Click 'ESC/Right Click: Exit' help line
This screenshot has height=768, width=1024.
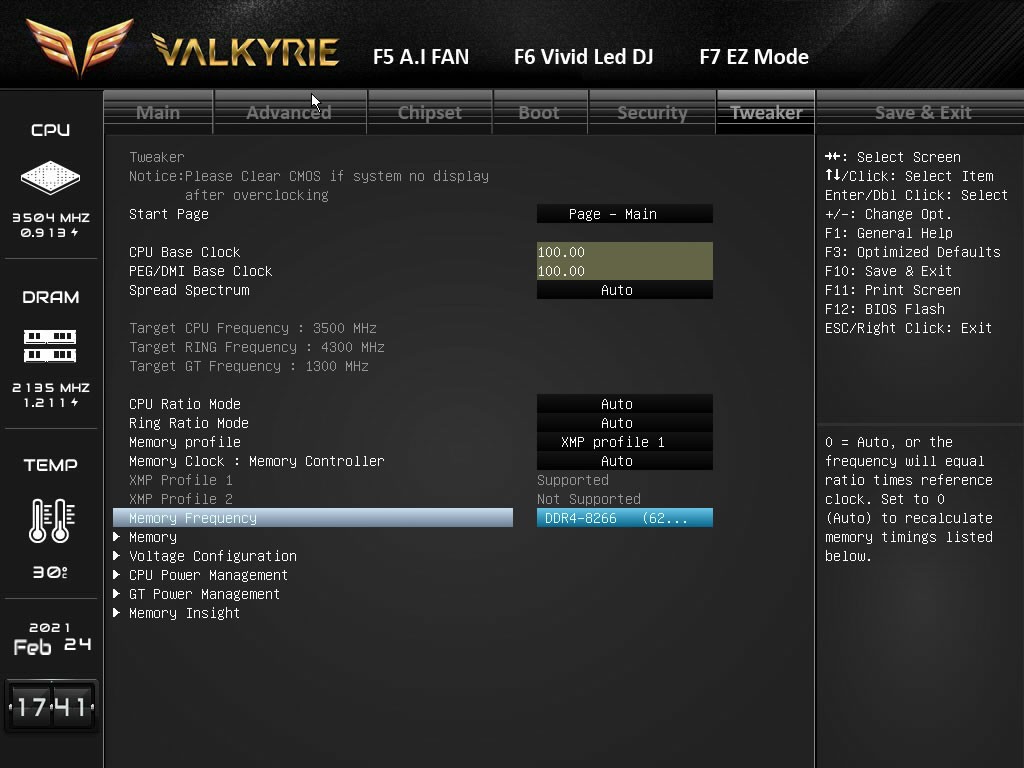pyautogui.click(x=908, y=328)
